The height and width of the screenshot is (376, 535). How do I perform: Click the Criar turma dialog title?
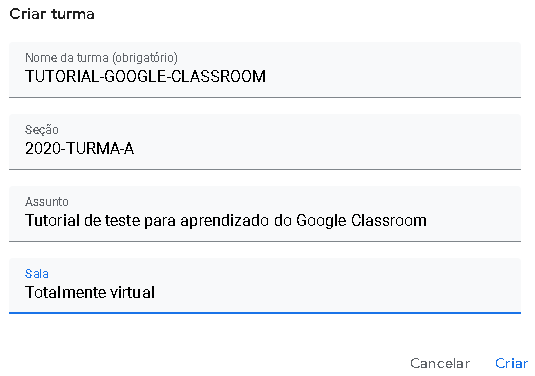point(52,14)
